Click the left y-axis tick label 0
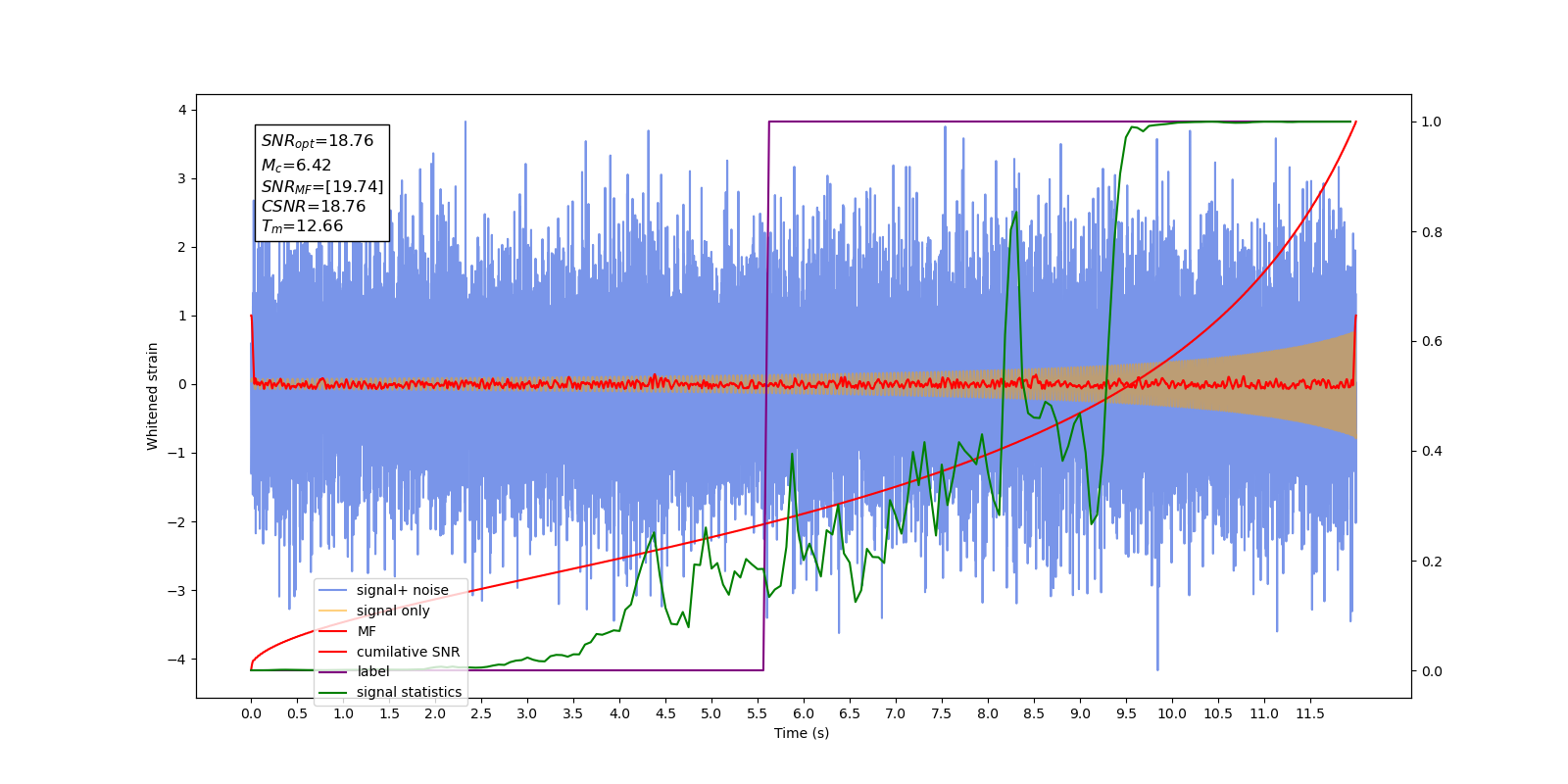Image resolution: width=1568 pixels, height=784 pixels. tap(182, 384)
